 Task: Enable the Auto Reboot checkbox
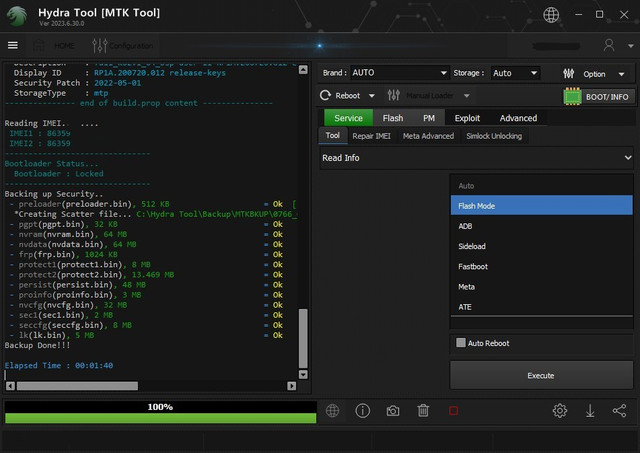pos(461,343)
